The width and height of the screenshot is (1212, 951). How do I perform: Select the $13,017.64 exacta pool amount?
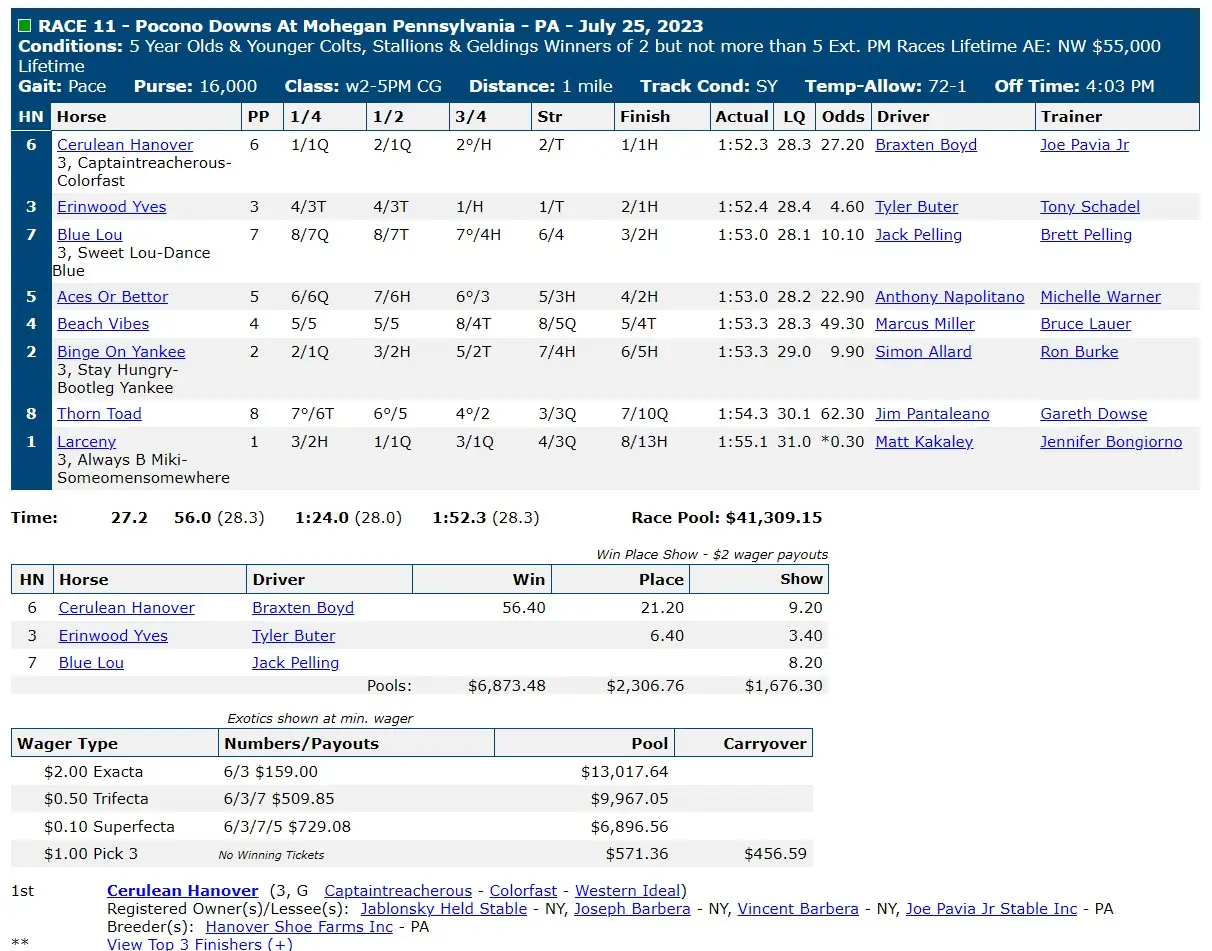(x=624, y=772)
